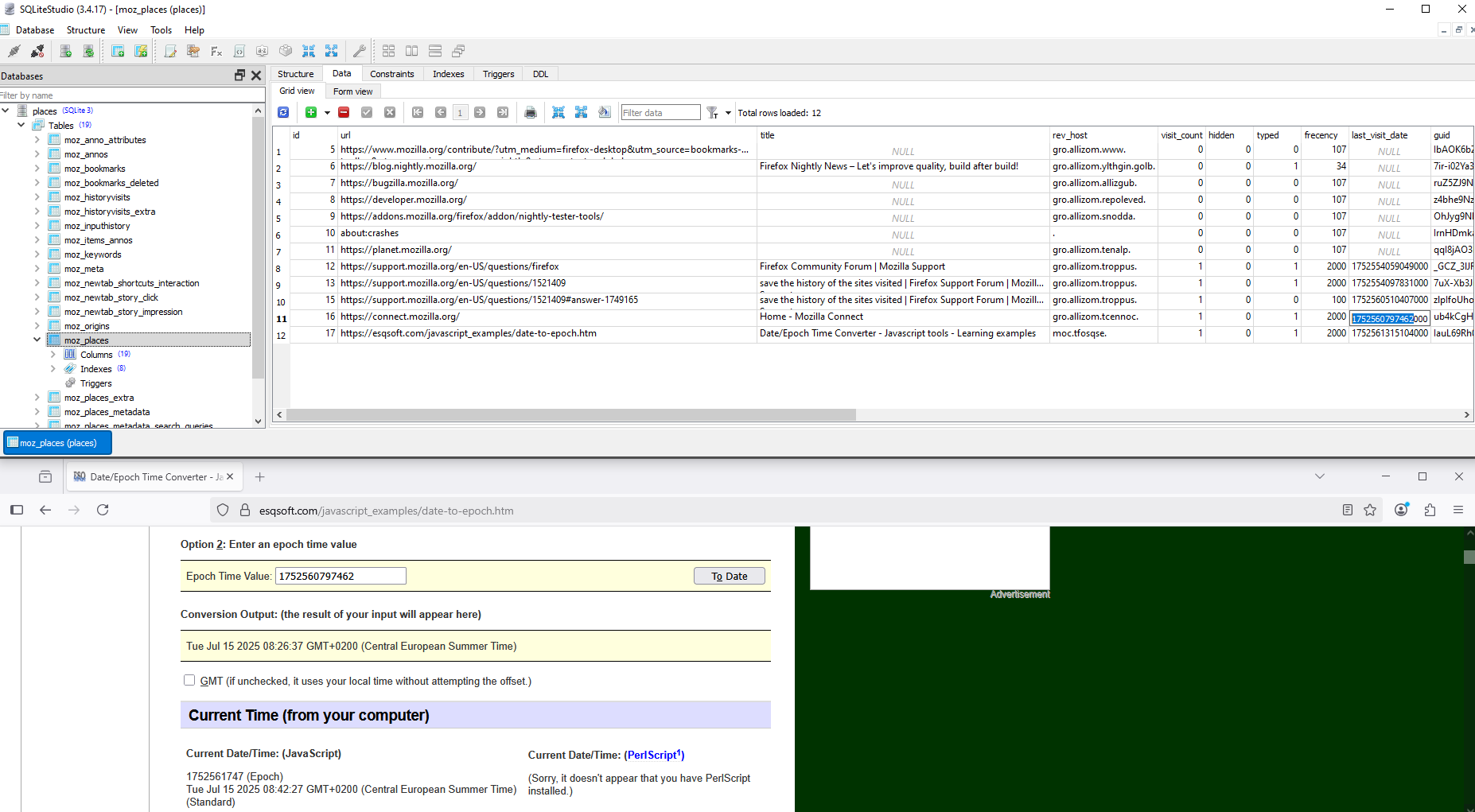Rollback changes with the X icon
Screen dimensions: 1475x812
390,113
